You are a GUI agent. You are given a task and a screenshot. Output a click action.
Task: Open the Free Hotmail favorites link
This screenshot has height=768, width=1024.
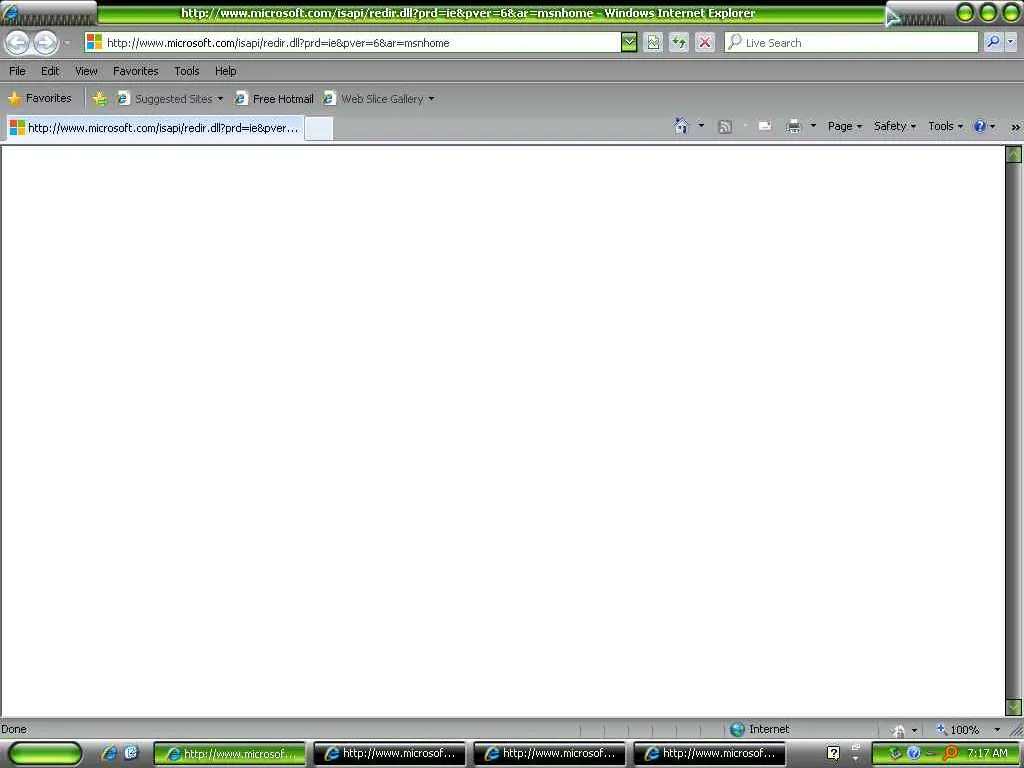(x=274, y=99)
